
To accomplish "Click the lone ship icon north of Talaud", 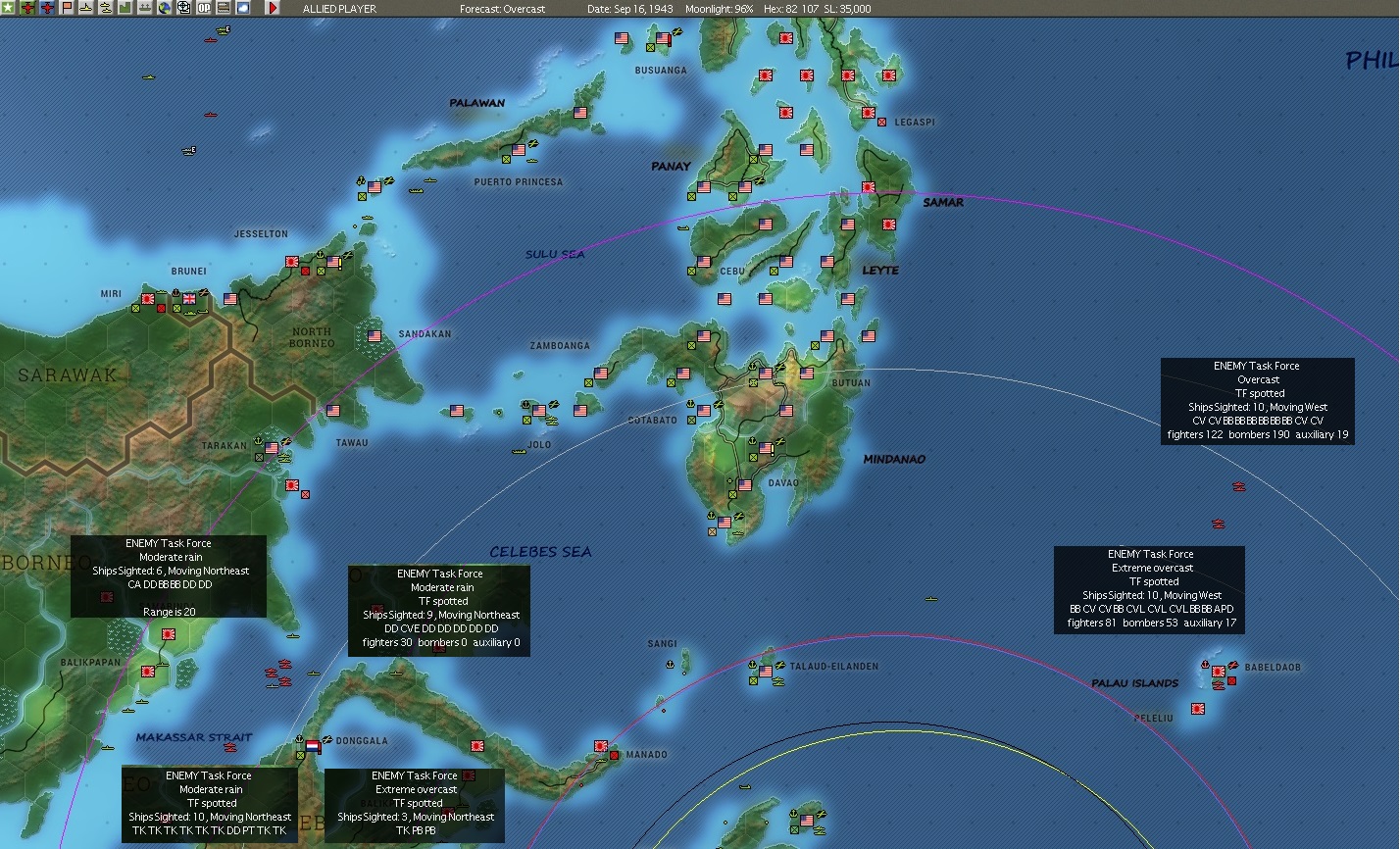I will click(x=931, y=598).
